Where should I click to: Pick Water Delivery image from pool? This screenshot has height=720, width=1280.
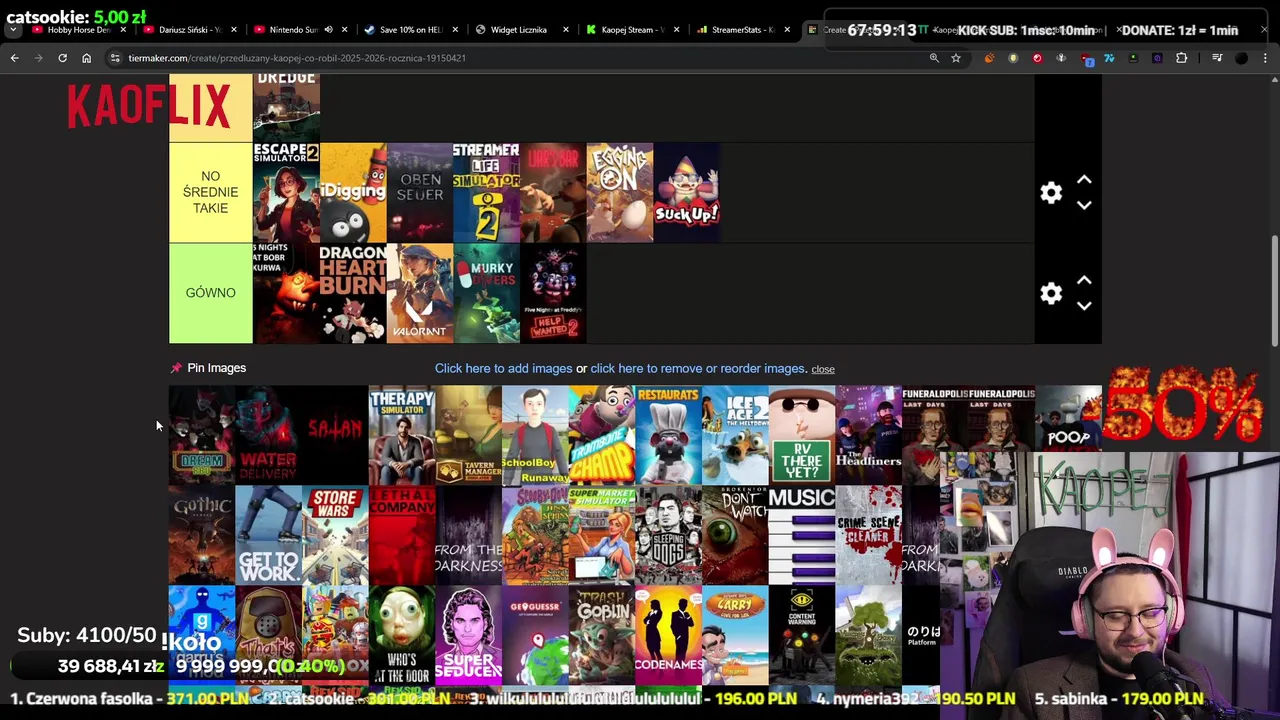[268, 435]
